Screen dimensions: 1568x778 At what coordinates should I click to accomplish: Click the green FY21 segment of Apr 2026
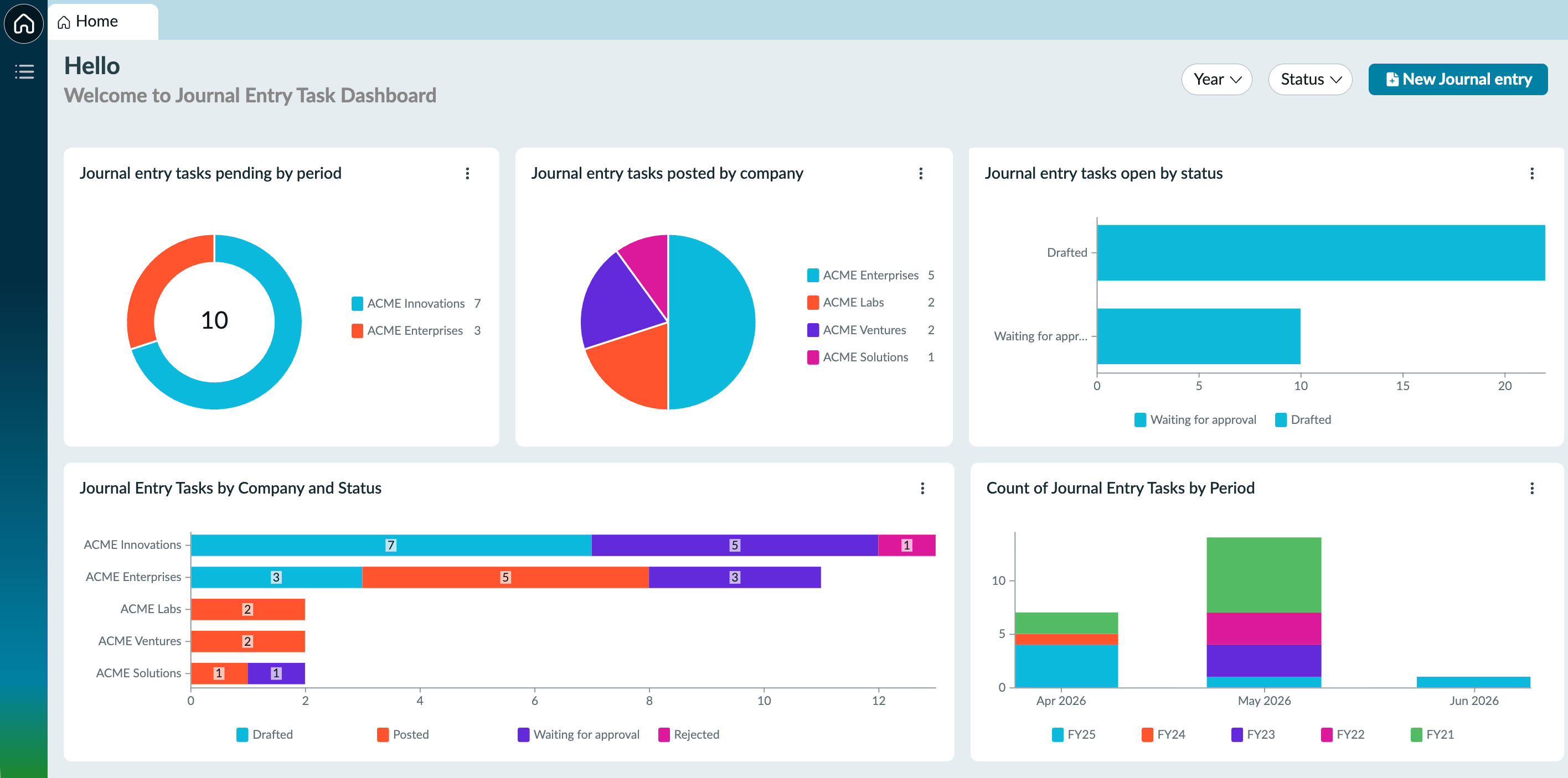tap(1066, 623)
